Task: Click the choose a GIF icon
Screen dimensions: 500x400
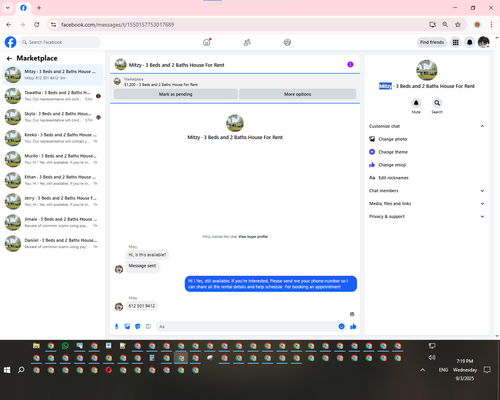Action: click(x=148, y=326)
